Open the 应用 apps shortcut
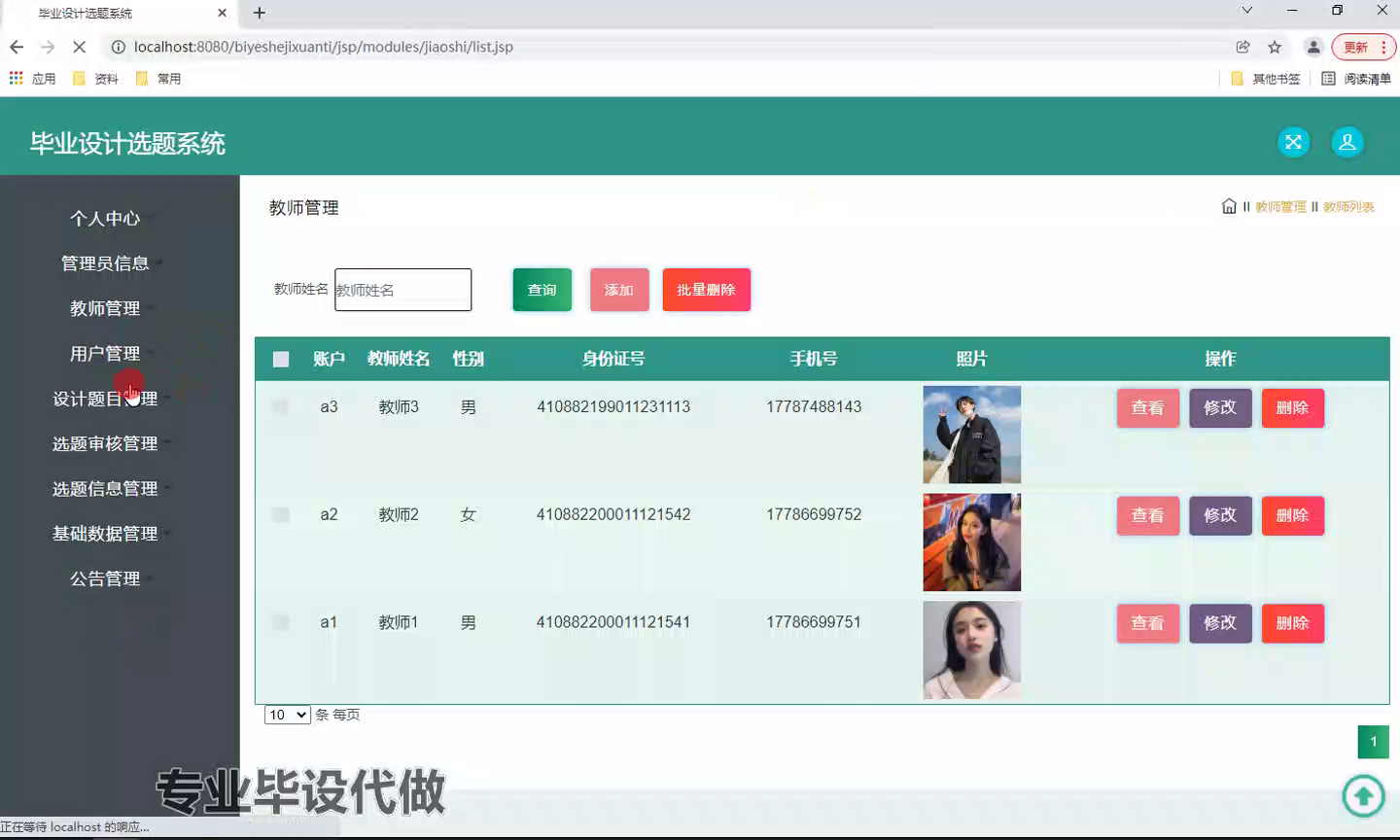 tap(33, 79)
